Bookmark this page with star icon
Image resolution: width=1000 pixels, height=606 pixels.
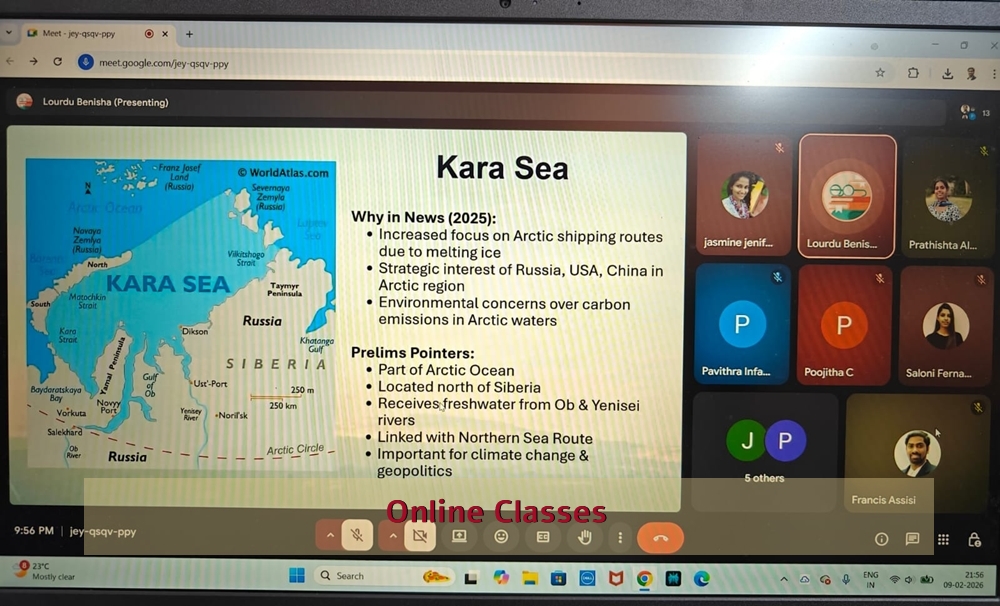click(x=880, y=73)
